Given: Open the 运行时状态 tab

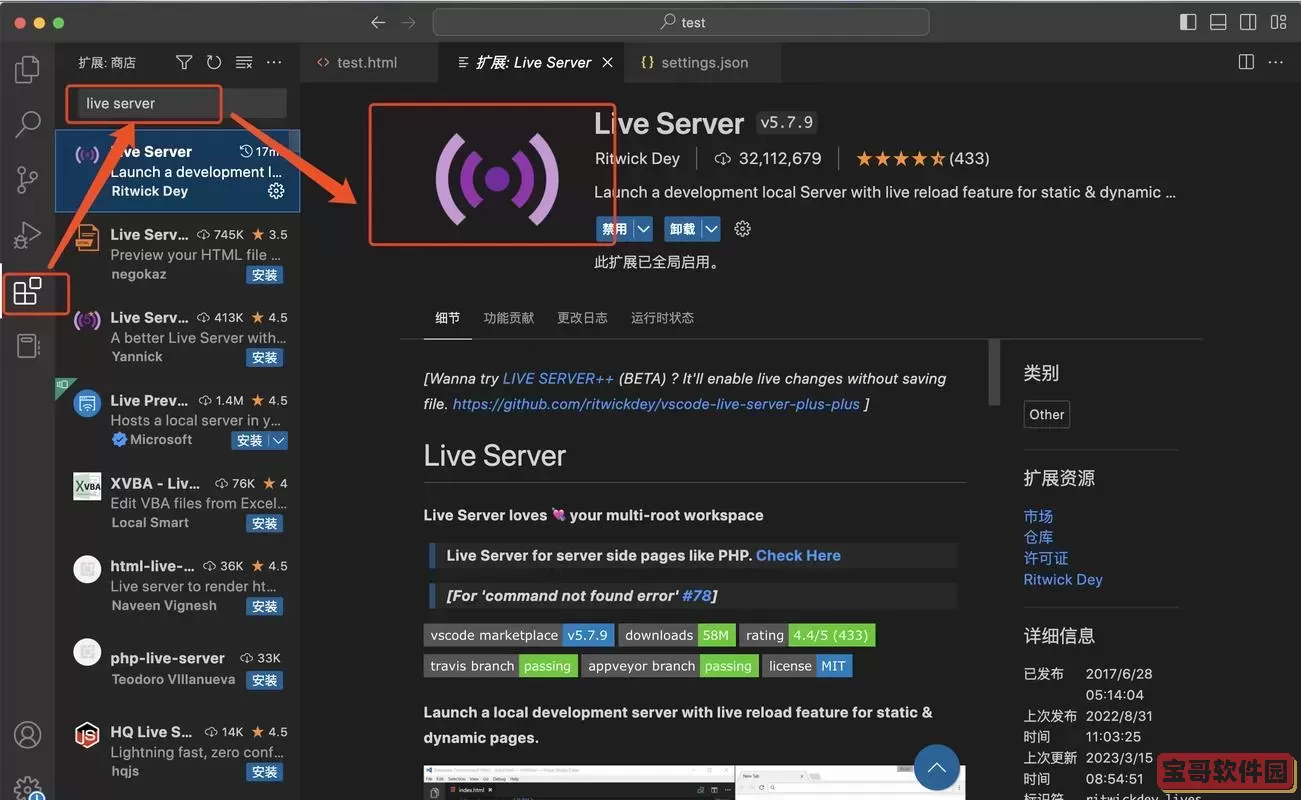Looking at the screenshot, I should [663, 317].
